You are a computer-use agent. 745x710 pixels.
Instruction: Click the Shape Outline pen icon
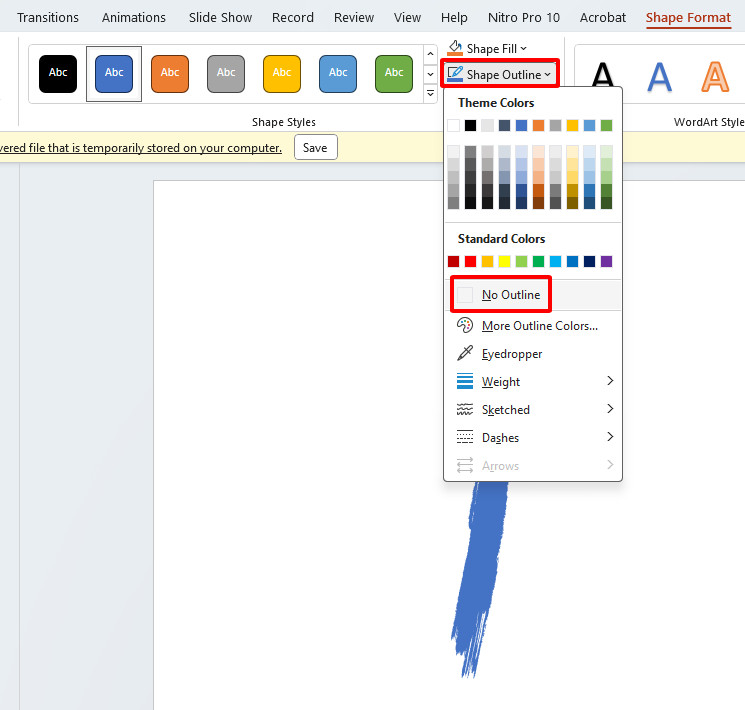pyautogui.click(x=455, y=74)
